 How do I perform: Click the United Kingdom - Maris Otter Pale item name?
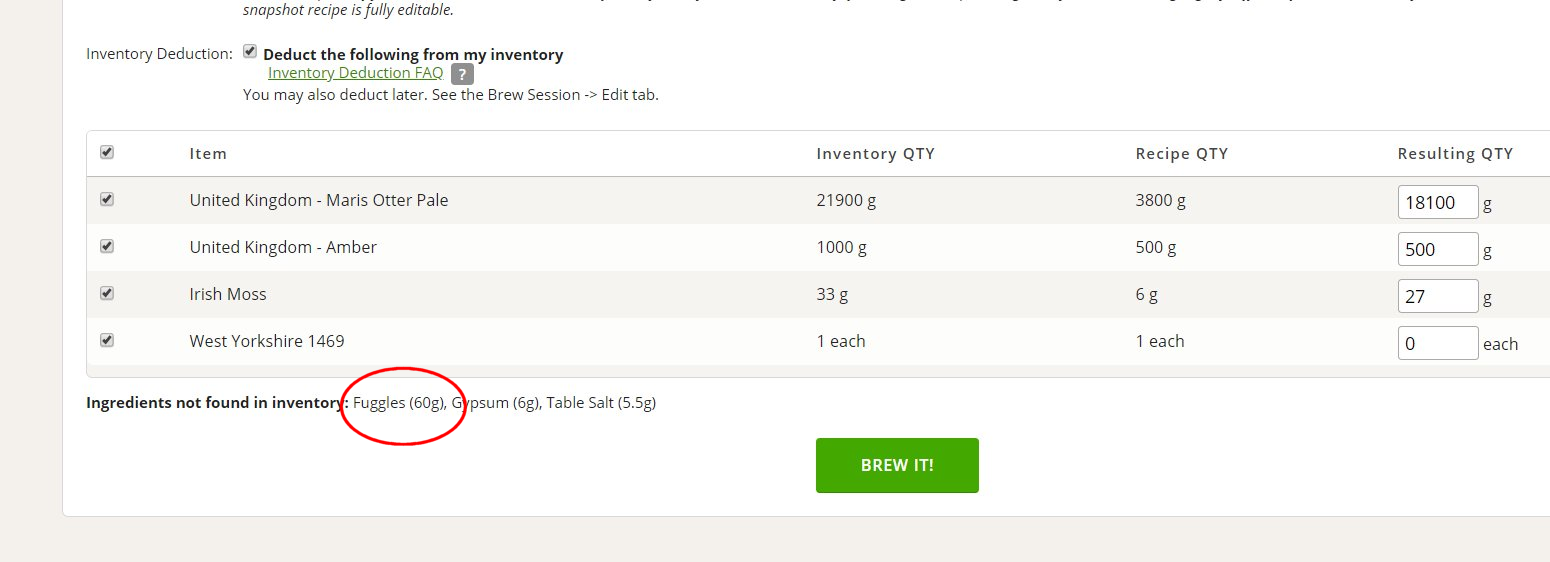pyautogui.click(x=318, y=200)
